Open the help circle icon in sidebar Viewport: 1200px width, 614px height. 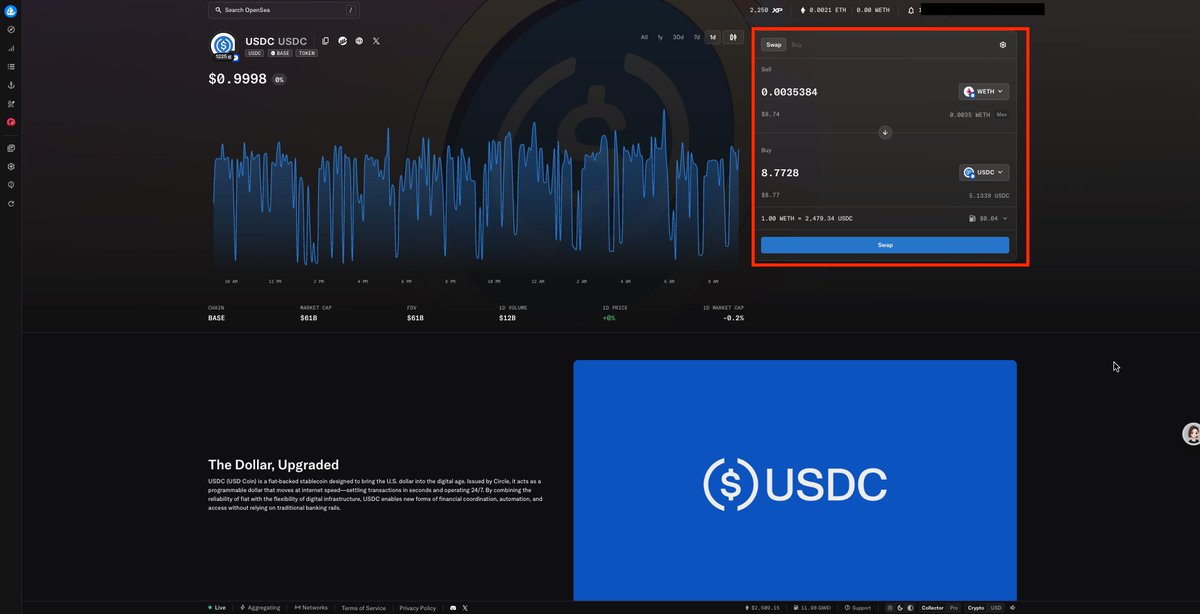pyautogui.click(x=11, y=185)
